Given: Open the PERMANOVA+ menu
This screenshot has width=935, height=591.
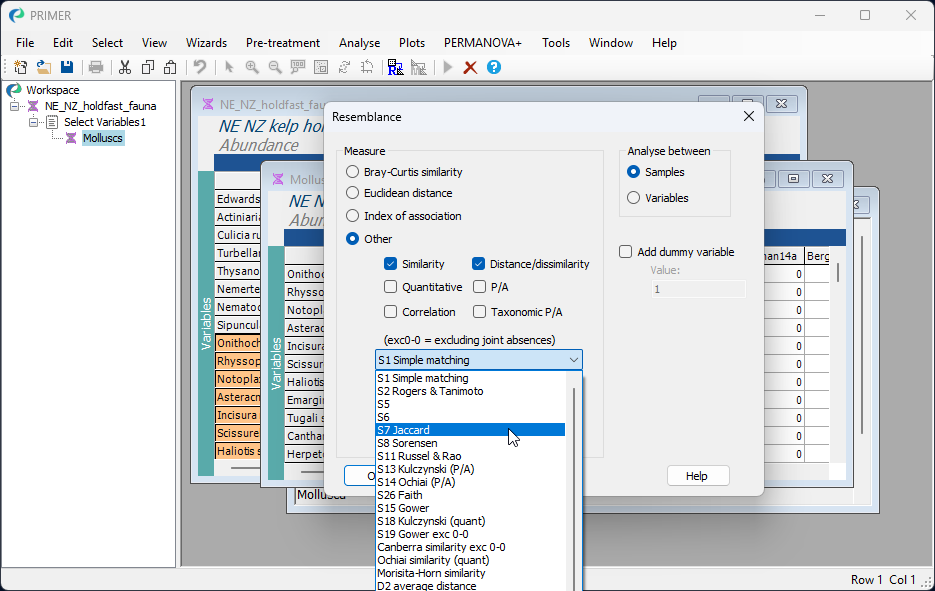Looking at the screenshot, I should (x=483, y=43).
